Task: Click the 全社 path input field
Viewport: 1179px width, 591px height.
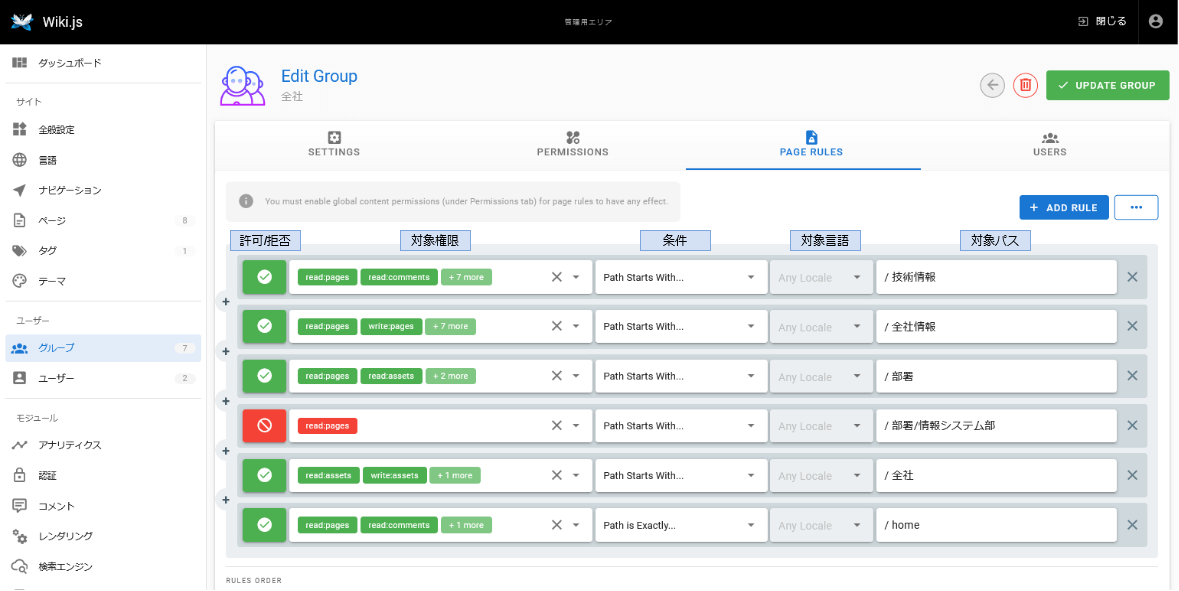Action: 995,476
